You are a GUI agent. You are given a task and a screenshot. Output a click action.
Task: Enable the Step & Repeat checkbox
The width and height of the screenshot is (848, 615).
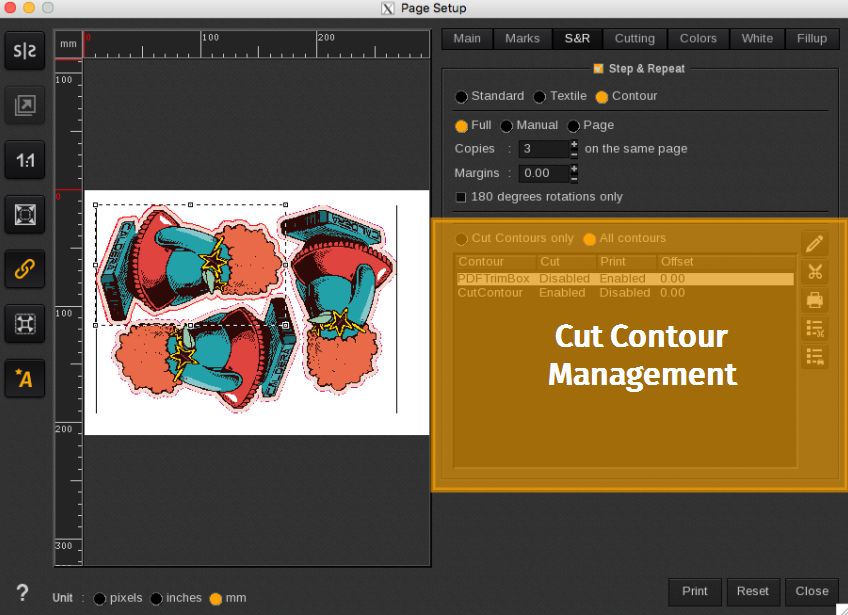click(599, 69)
